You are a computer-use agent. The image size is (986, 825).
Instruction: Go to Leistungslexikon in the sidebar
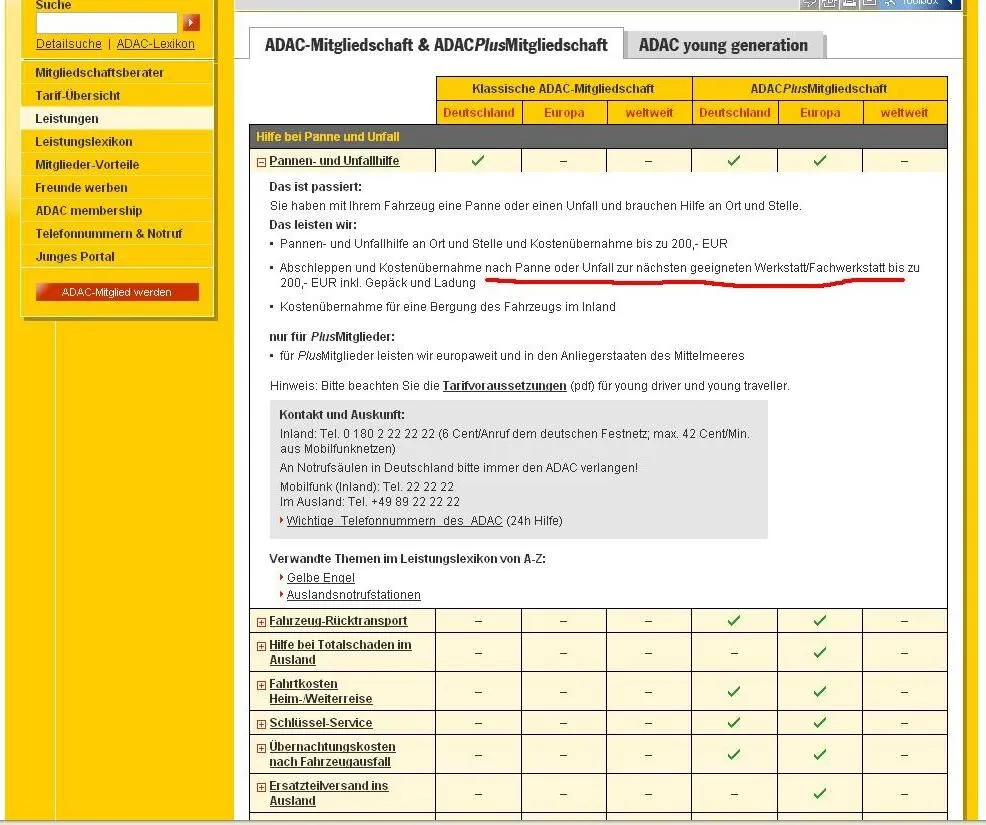click(x=84, y=142)
